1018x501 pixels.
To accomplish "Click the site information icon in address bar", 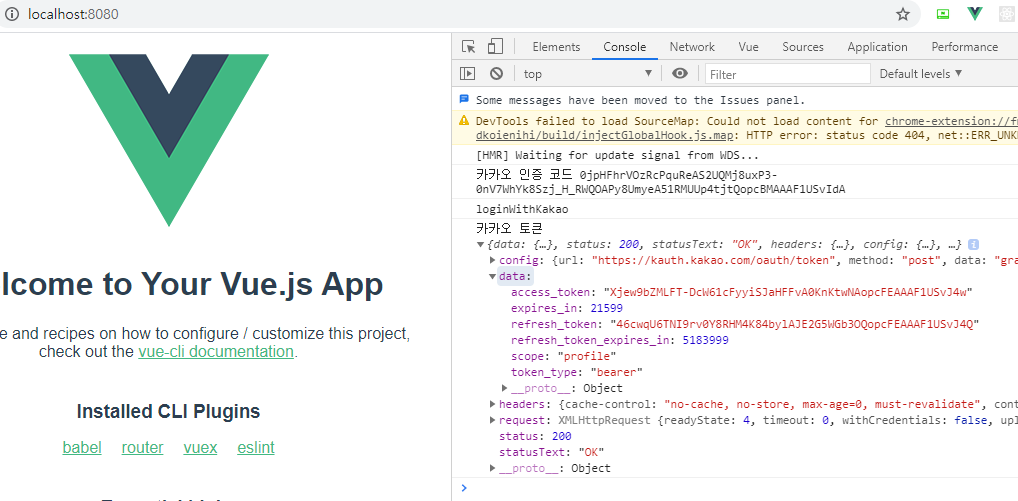I will pyautogui.click(x=12, y=14).
